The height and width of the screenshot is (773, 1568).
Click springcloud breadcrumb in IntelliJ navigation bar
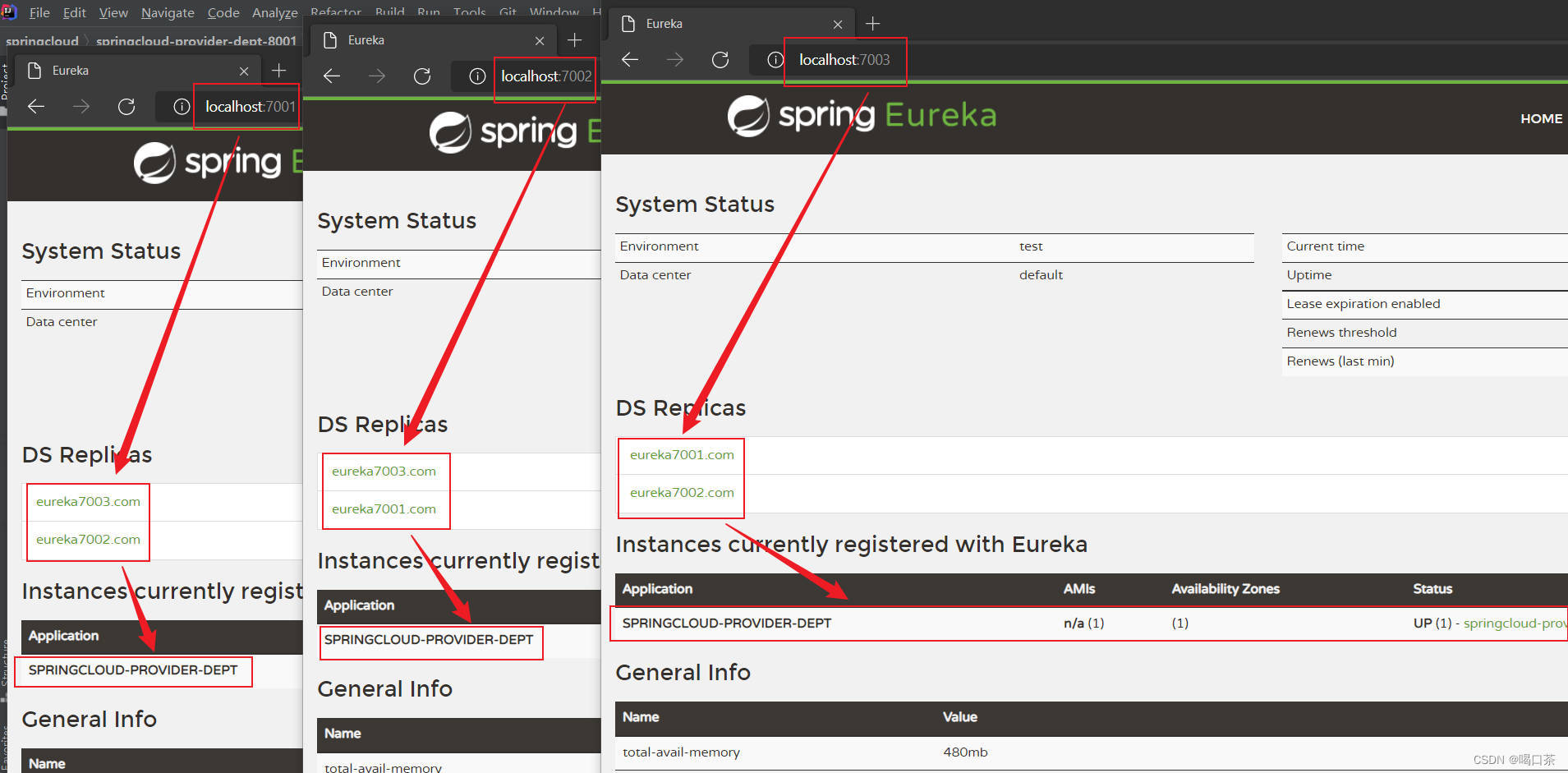click(42, 40)
